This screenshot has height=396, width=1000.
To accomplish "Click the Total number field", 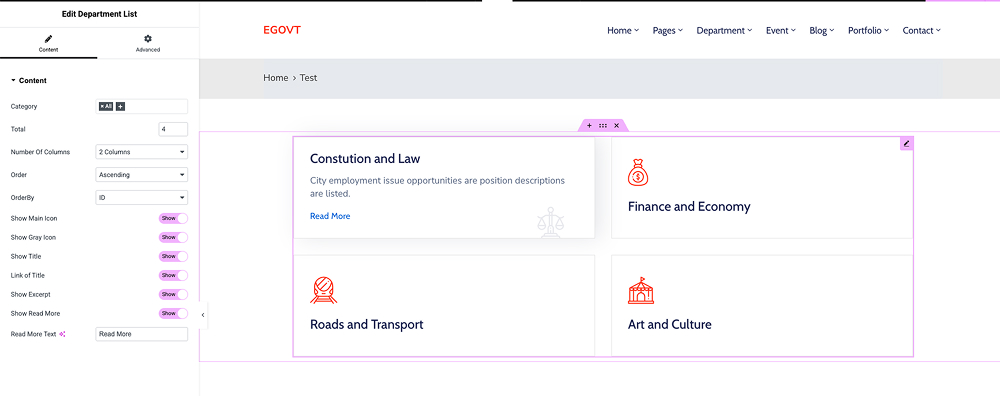I will [x=173, y=129].
